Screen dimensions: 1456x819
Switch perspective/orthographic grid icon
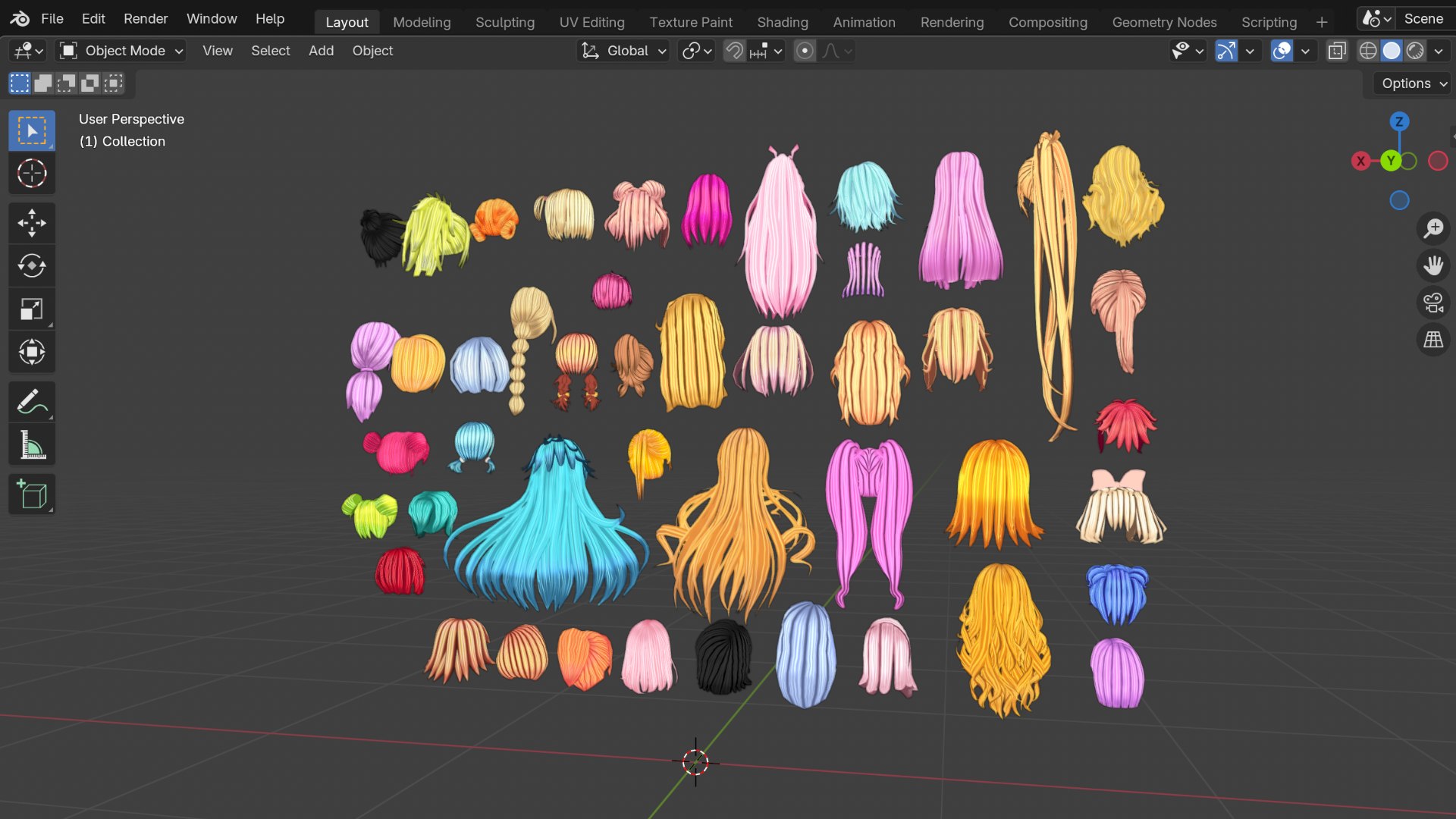(1433, 340)
